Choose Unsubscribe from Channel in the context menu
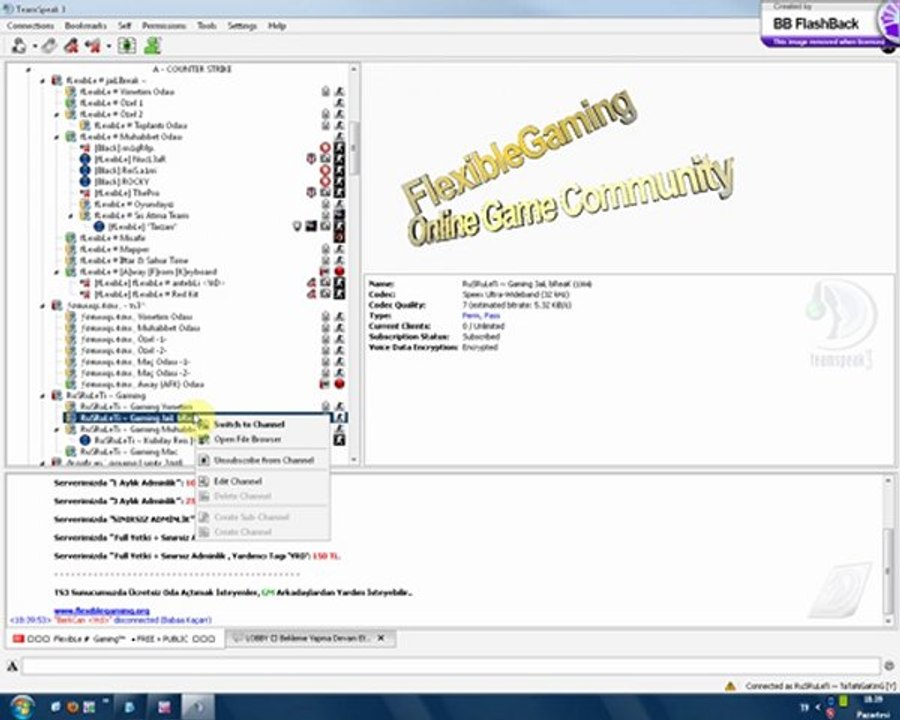 point(263,460)
